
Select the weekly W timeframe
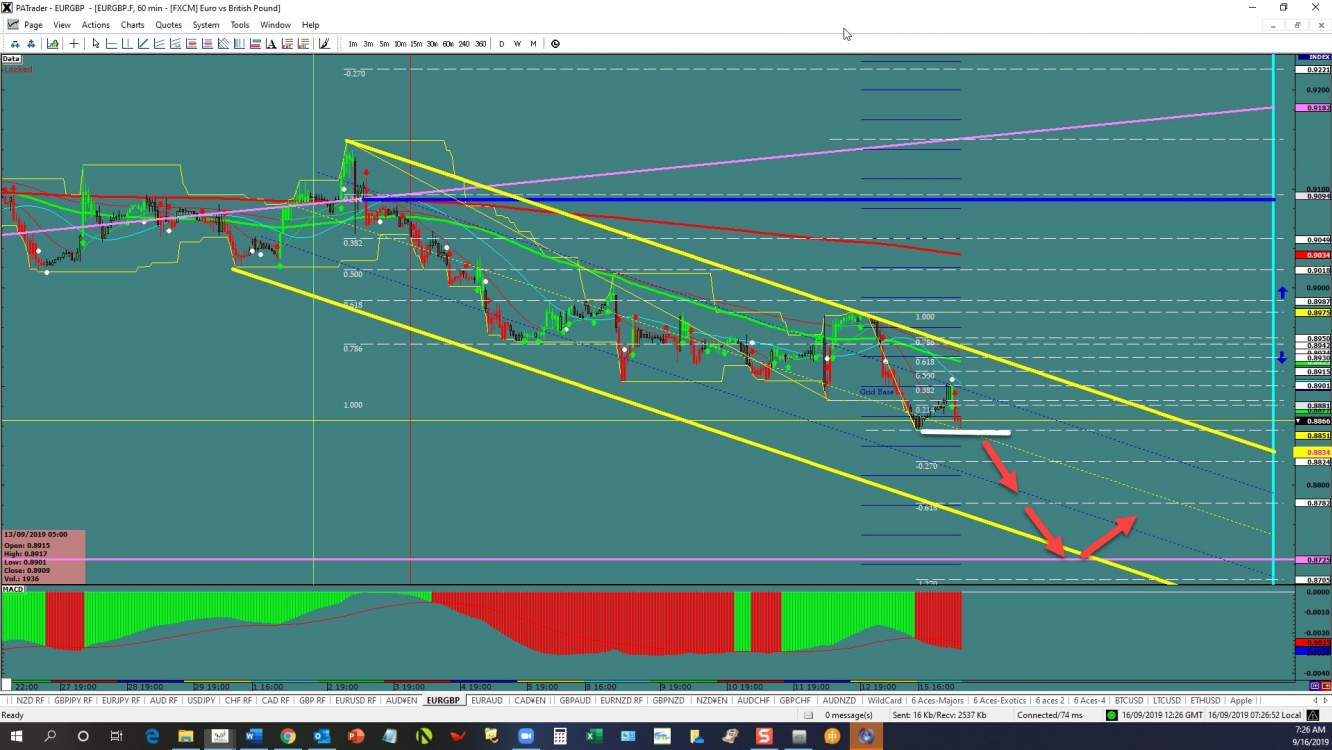518,44
